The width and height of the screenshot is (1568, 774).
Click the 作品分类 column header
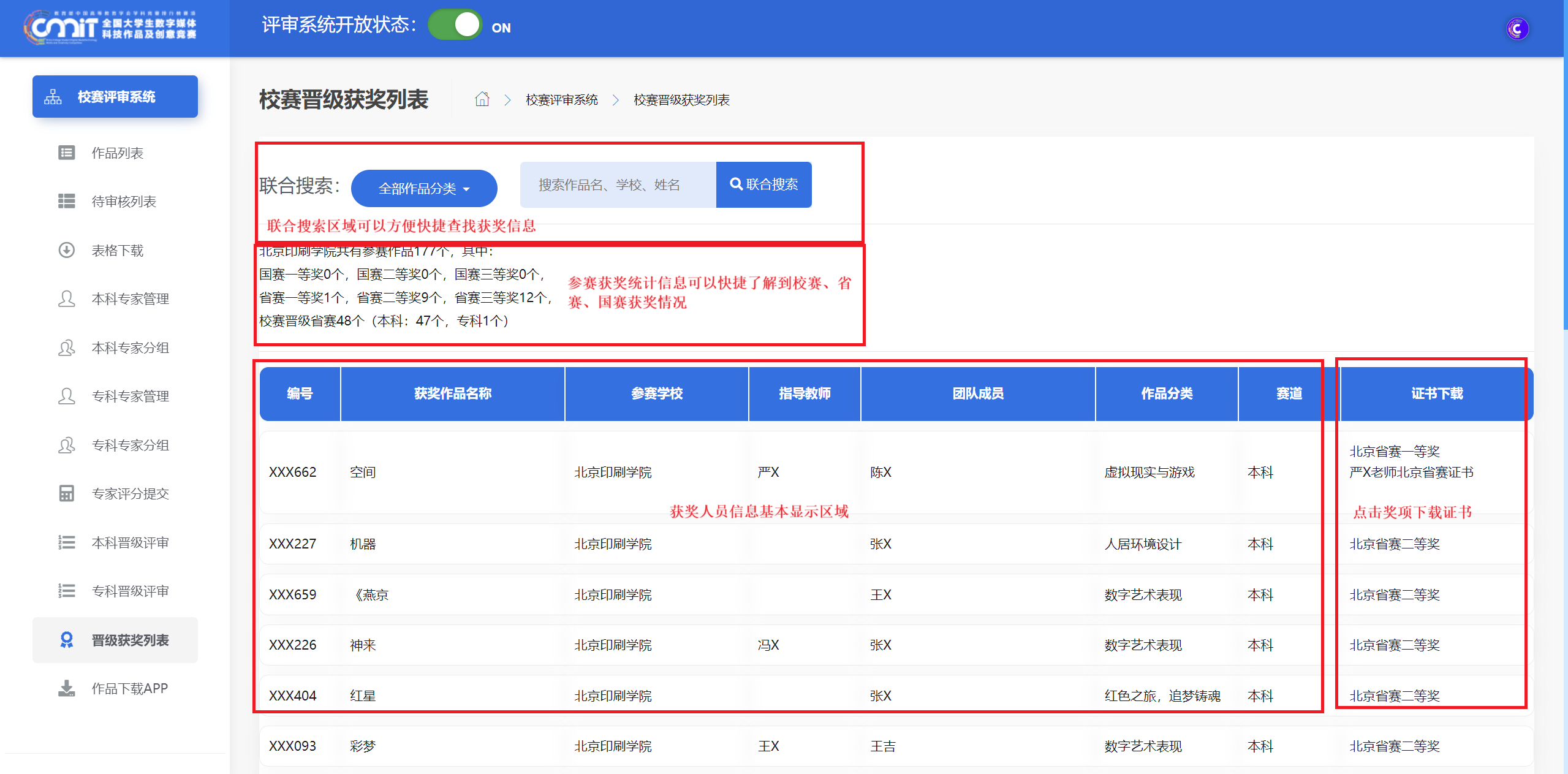[1167, 393]
